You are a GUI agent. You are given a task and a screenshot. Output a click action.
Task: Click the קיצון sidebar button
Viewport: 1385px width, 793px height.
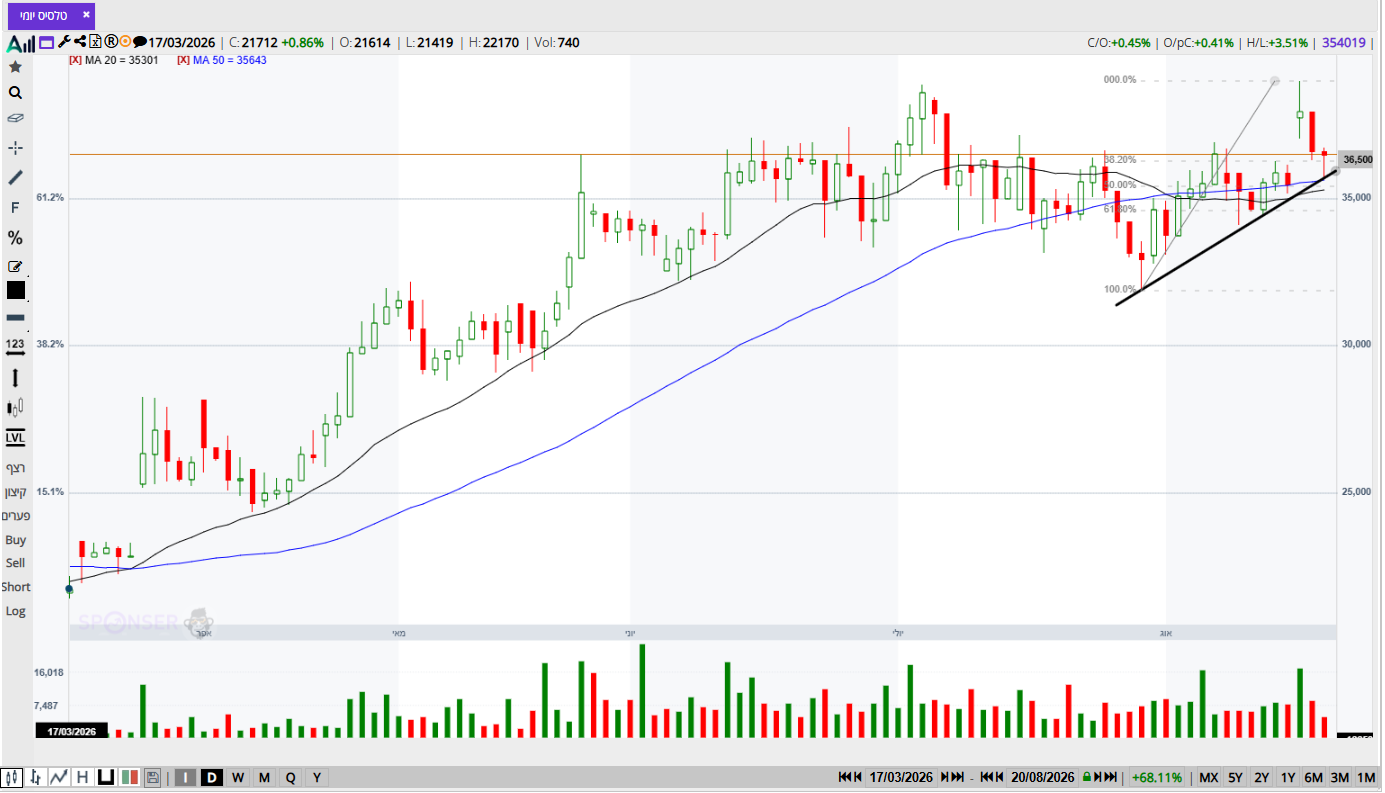(15, 492)
